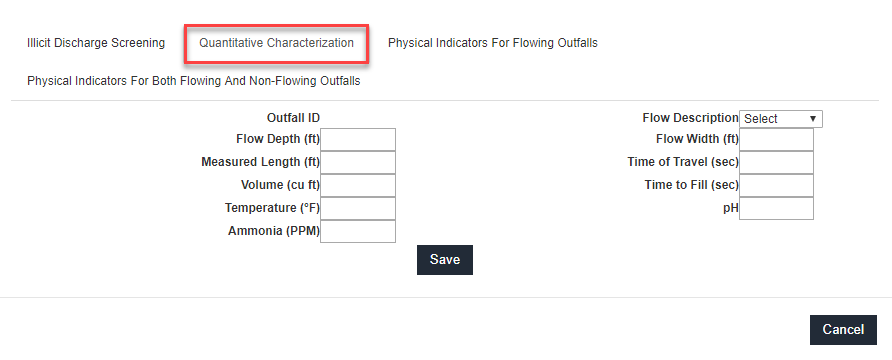Select the Quantitative Characterization tab
This screenshot has width=892, height=360.
276,43
